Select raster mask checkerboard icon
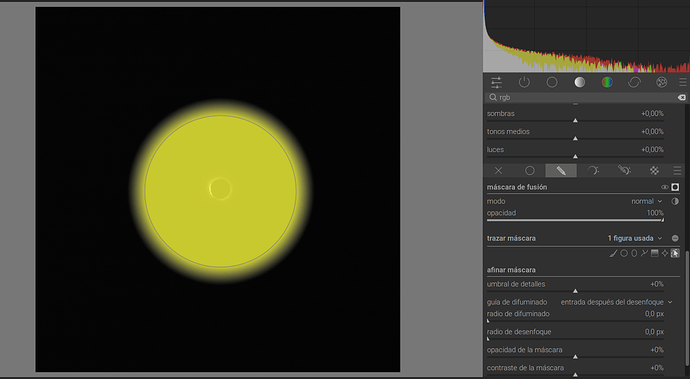Viewport: 690px width, 379px height. pos(654,170)
